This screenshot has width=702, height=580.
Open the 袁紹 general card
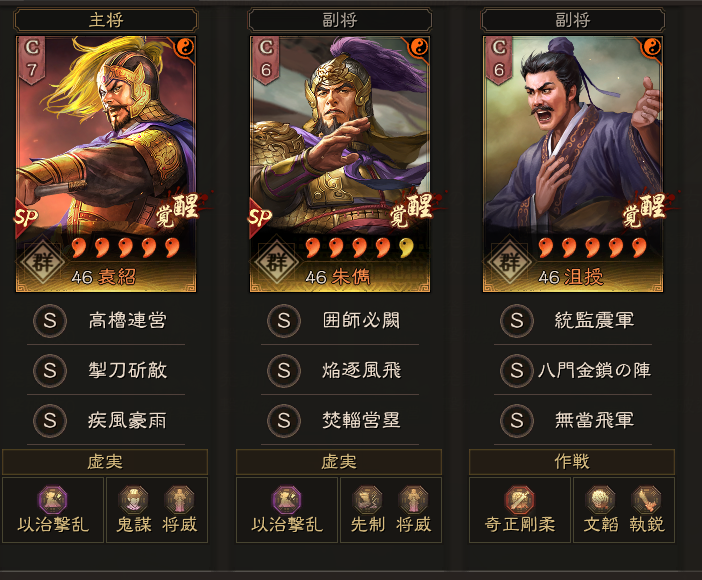point(106,164)
